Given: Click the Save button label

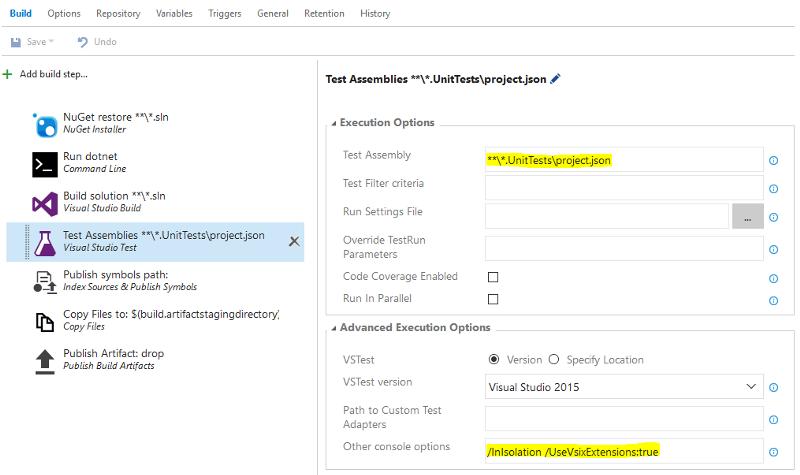Looking at the screenshot, I should coord(37,42).
